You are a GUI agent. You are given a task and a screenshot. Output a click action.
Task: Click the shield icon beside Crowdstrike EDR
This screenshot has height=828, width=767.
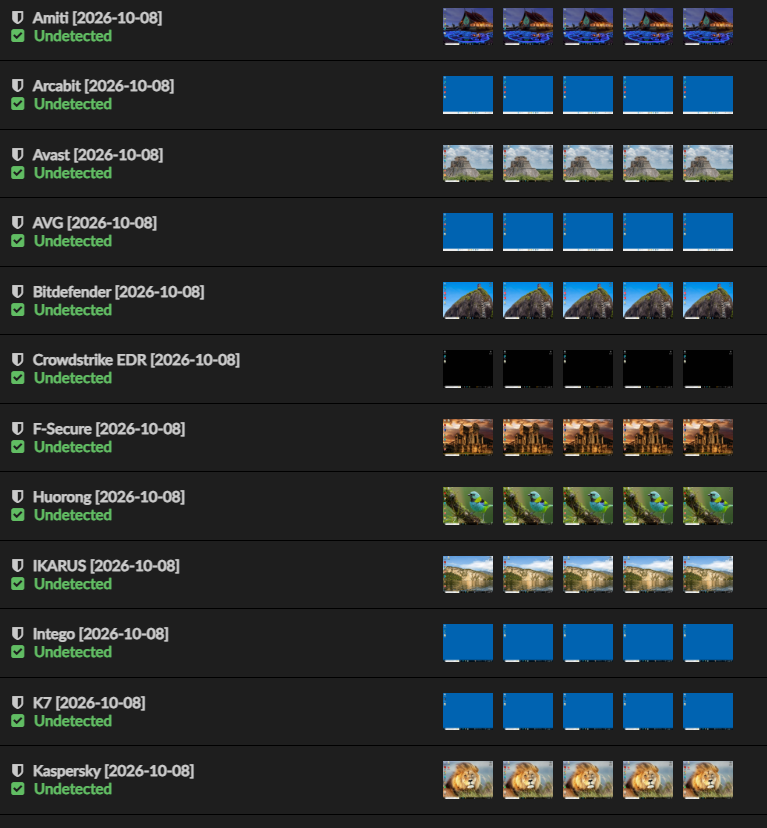[17, 360]
